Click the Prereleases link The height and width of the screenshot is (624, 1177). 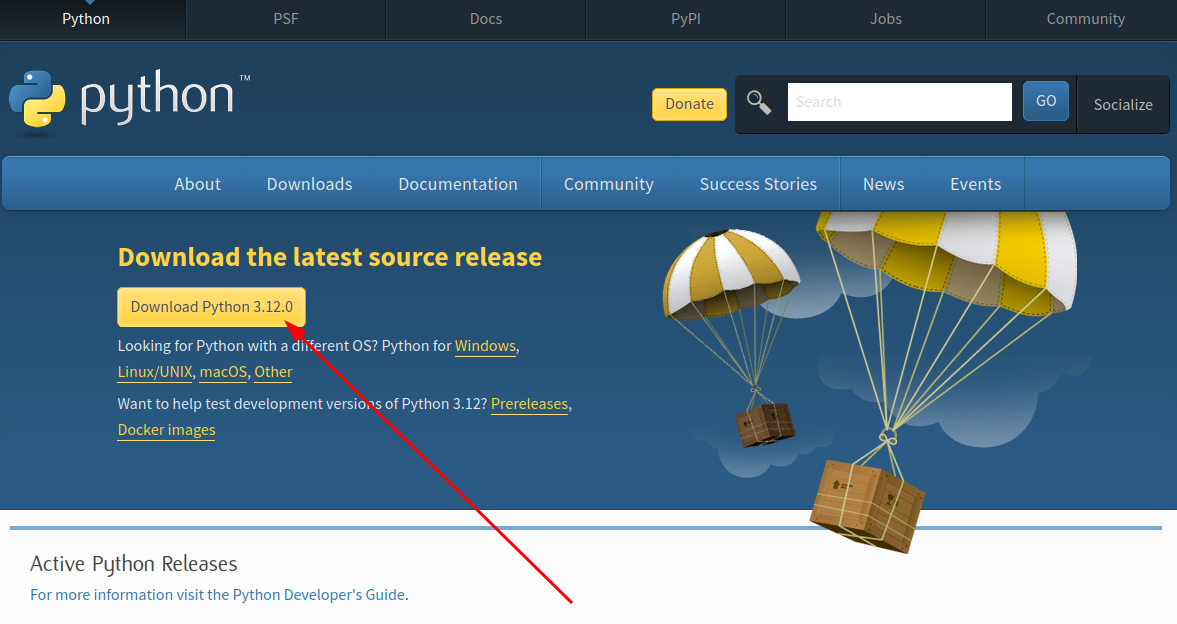[x=529, y=404]
